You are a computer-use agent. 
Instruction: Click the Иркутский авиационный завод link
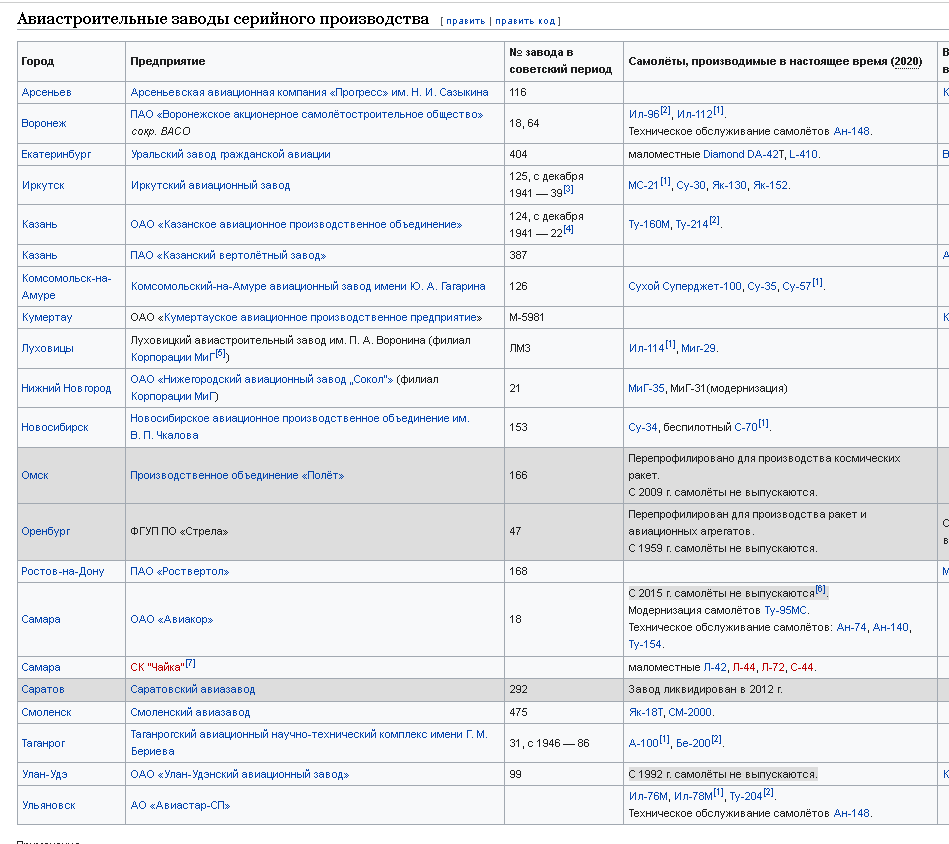tap(210, 185)
